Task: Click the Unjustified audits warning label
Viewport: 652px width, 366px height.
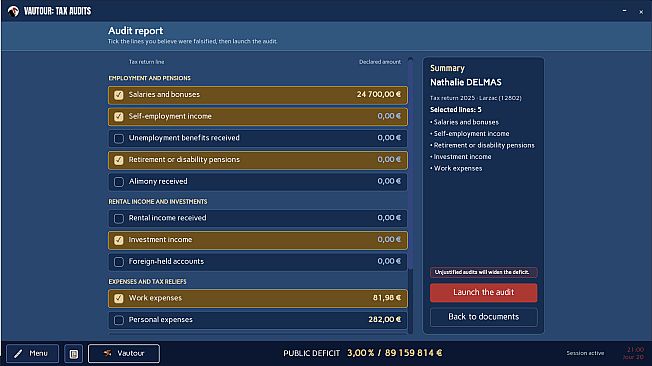Action: (484, 272)
